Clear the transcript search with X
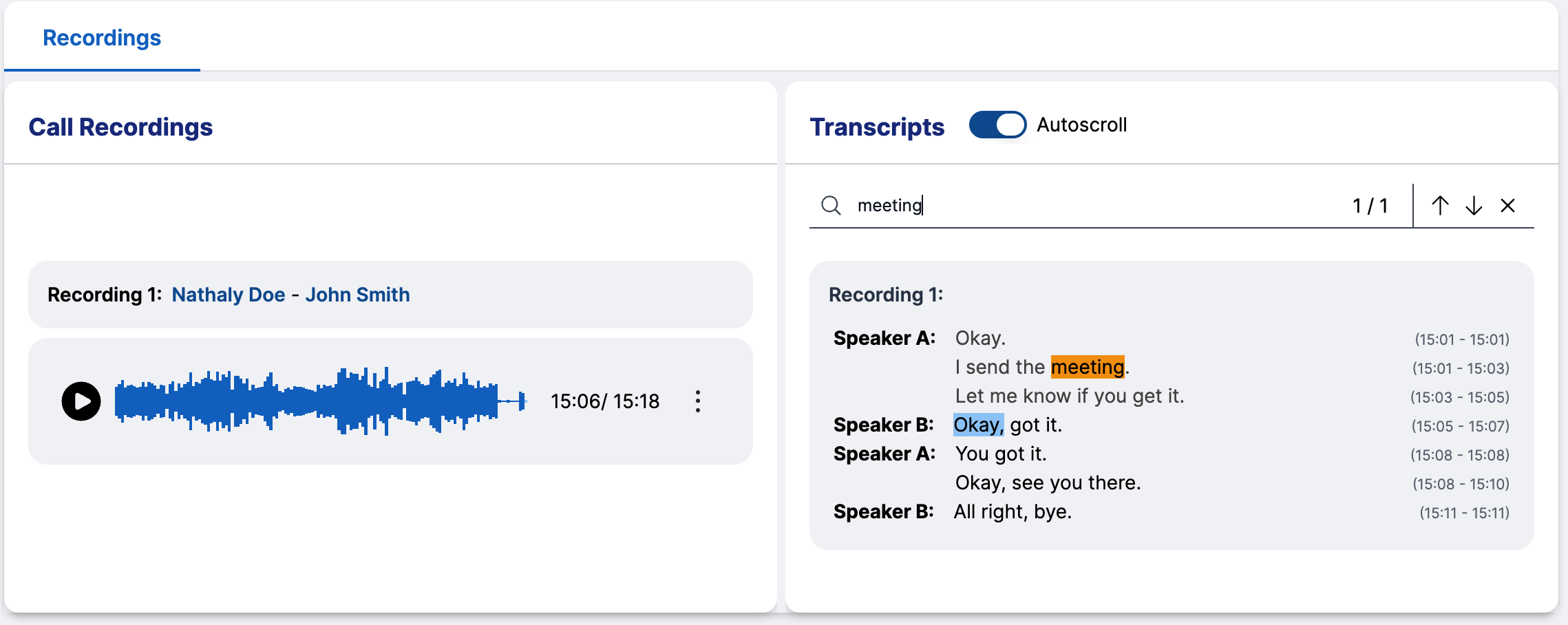This screenshot has width=1568, height=625. point(1507,205)
